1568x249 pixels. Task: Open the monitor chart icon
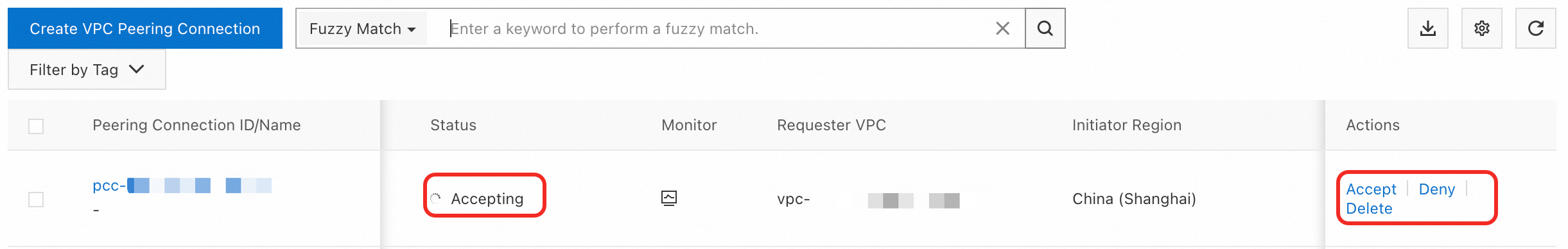pos(669,198)
